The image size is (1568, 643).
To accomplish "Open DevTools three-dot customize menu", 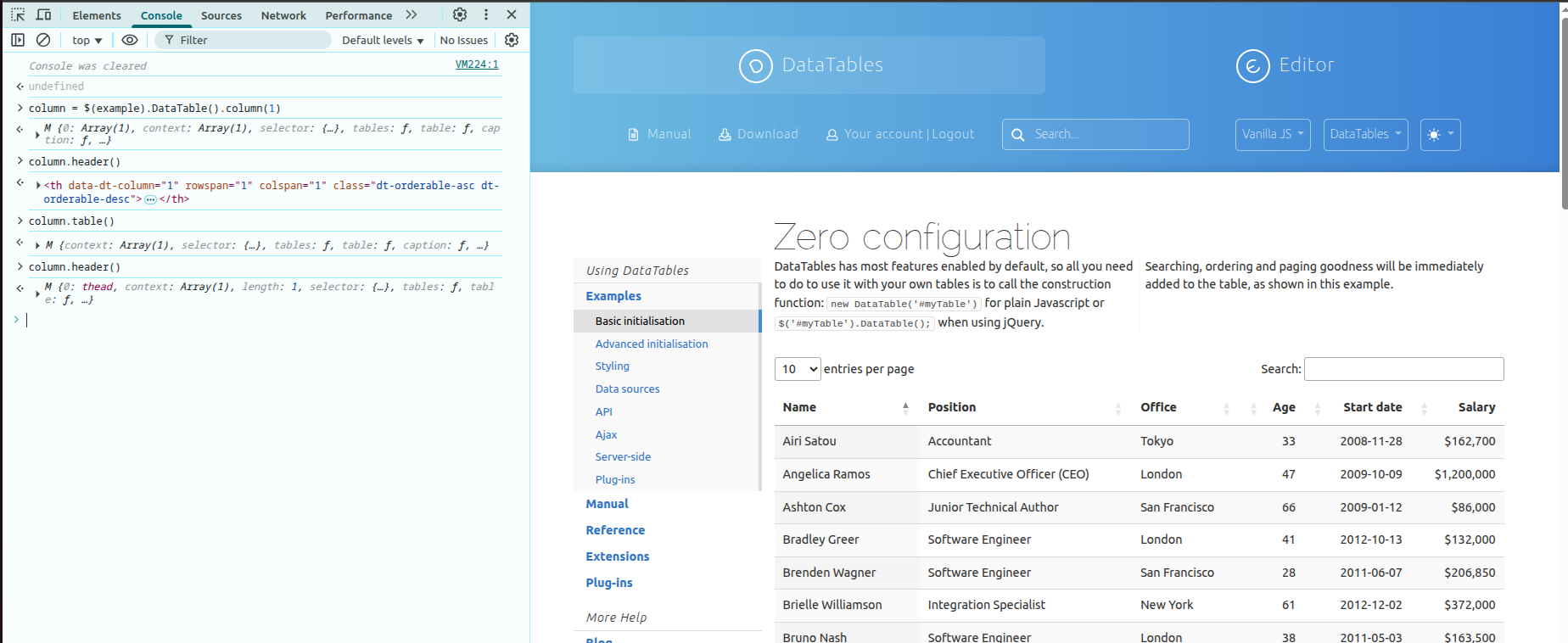I will [x=486, y=14].
